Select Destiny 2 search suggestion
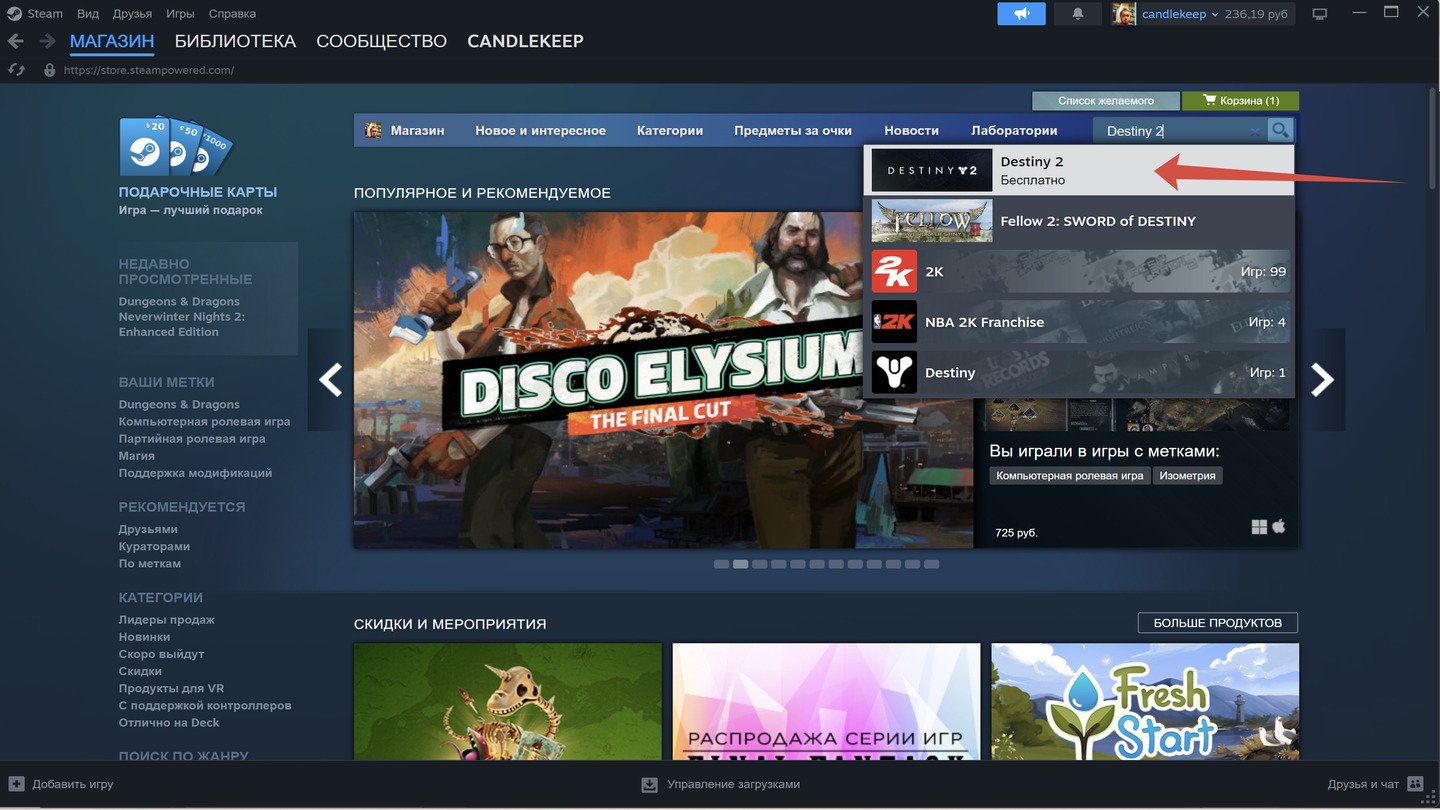Viewport: 1440px width, 810px height. pos(1079,170)
